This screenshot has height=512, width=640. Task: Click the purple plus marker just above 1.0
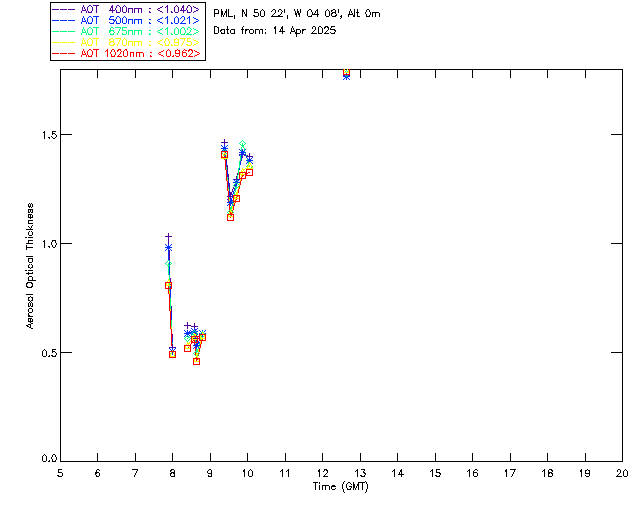coord(168,236)
